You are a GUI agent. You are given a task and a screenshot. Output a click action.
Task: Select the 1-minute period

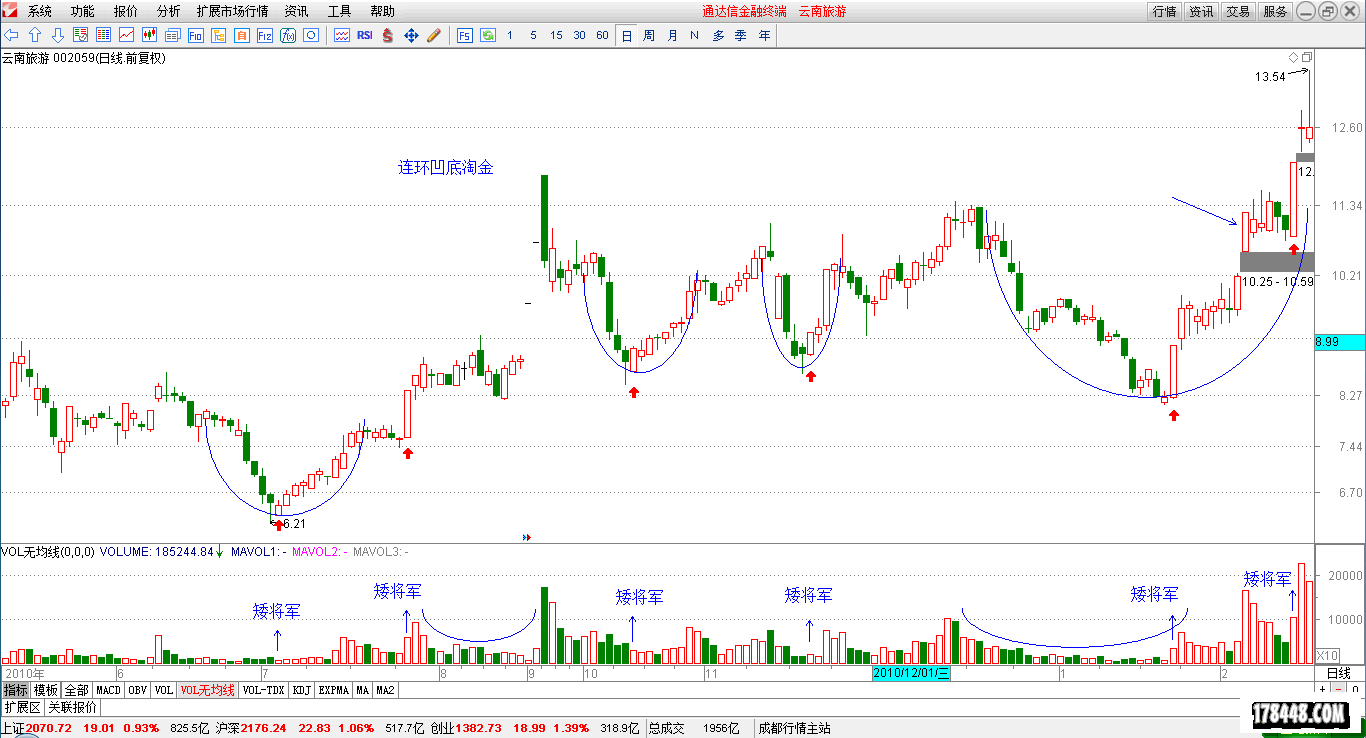pos(510,35)
